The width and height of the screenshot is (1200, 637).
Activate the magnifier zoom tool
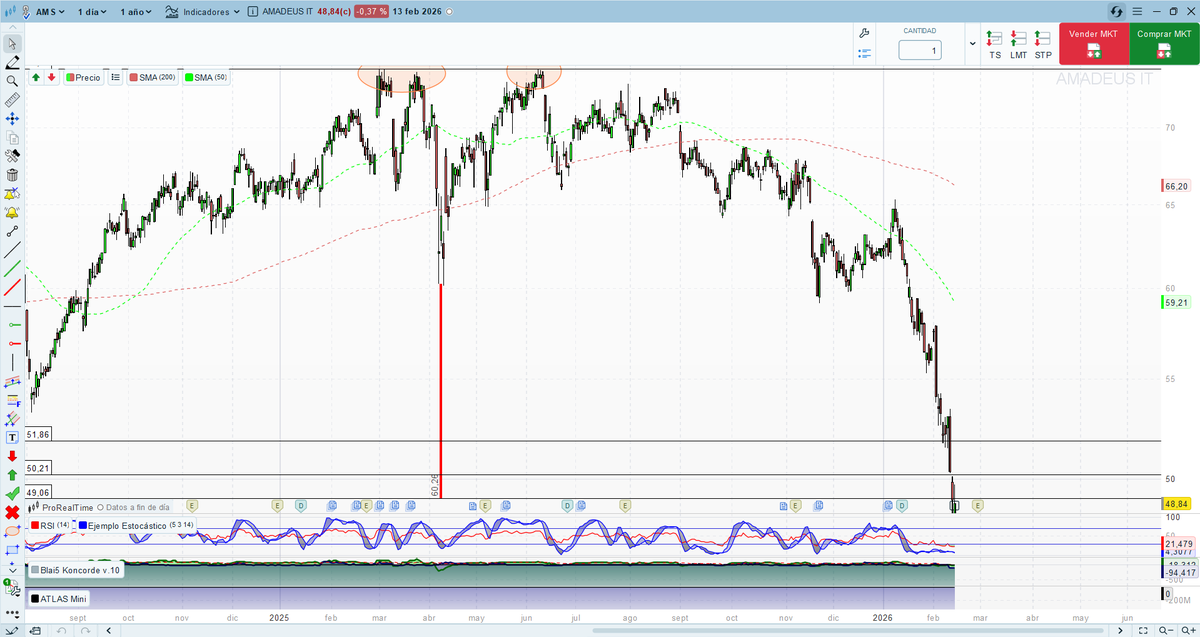(12, 81)
